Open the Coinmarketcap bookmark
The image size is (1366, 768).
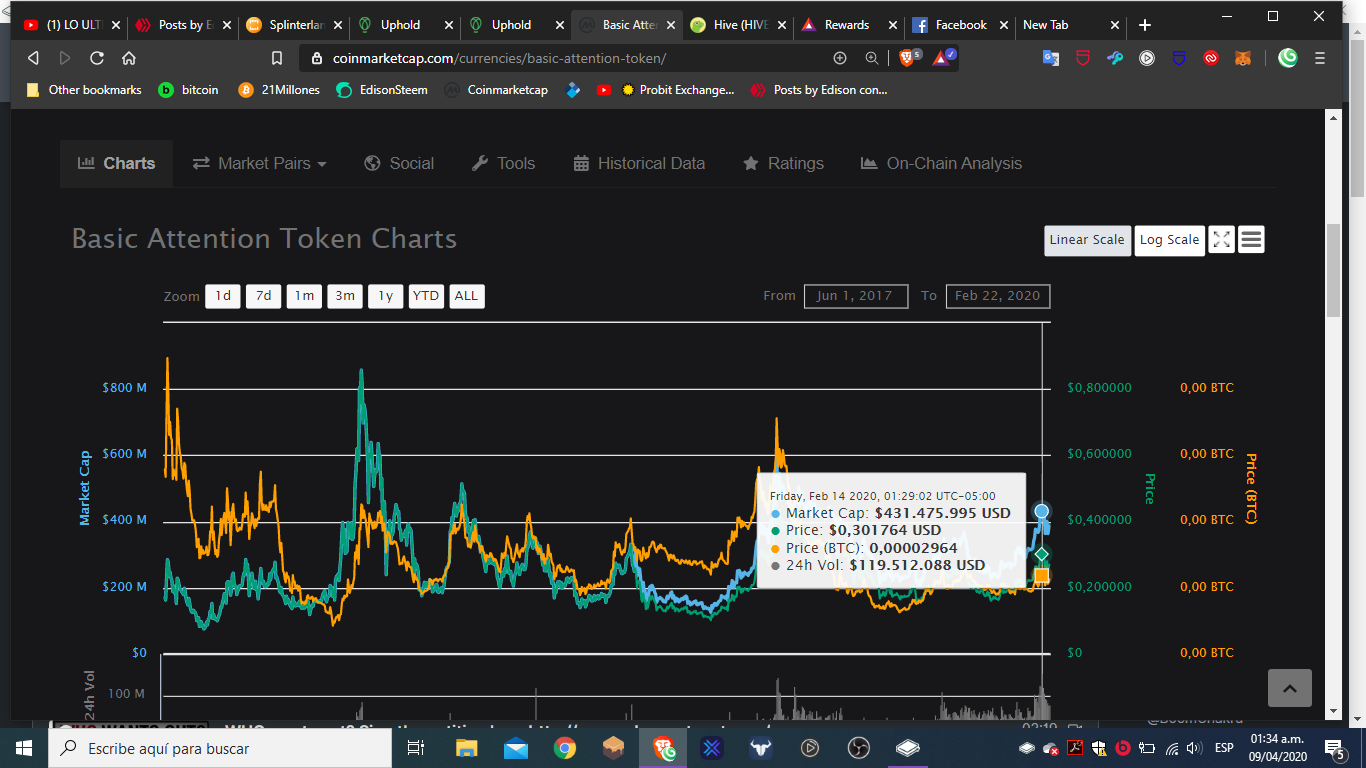(x=496, y=90)
